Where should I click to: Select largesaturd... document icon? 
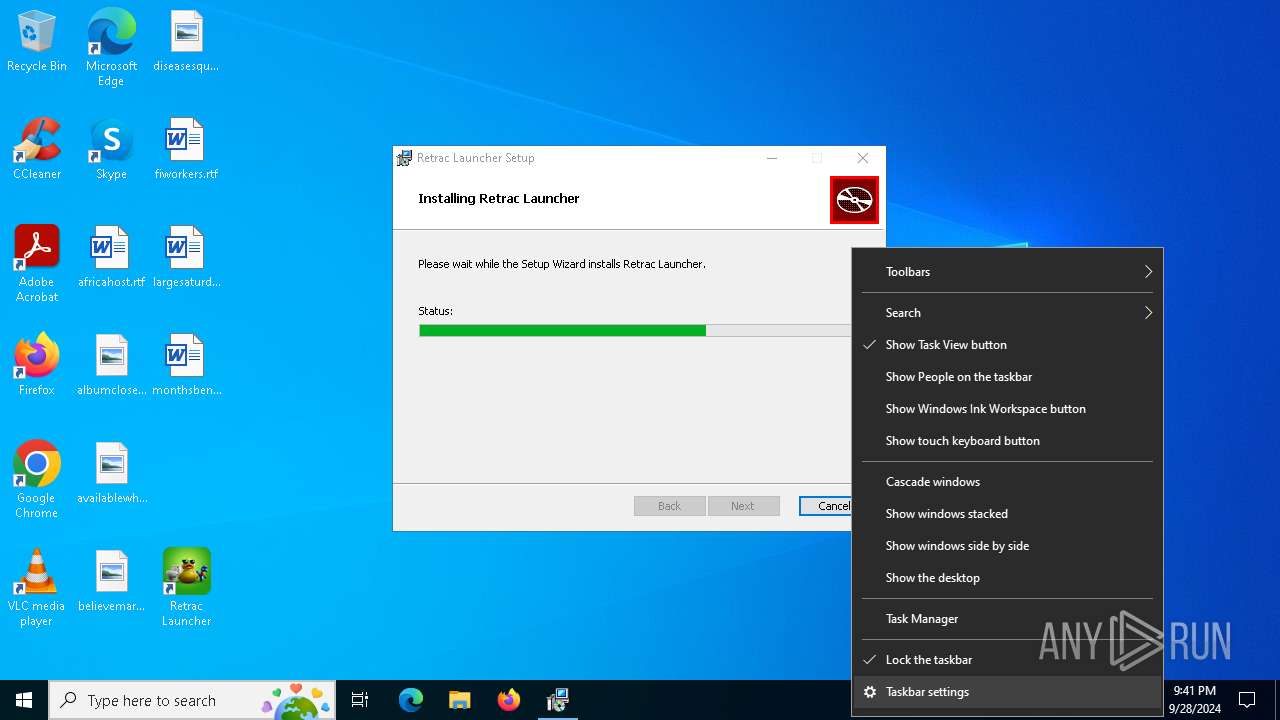pos(186,257)
